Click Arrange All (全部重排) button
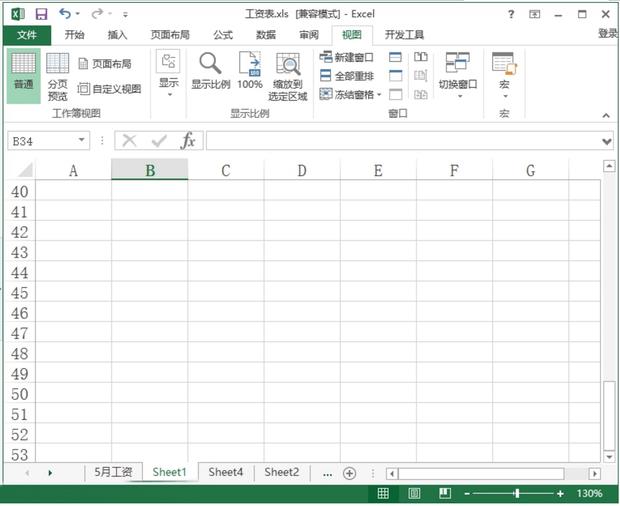This screenshot has width=620, height=506. pyautogui.click(x=346, y=76)
